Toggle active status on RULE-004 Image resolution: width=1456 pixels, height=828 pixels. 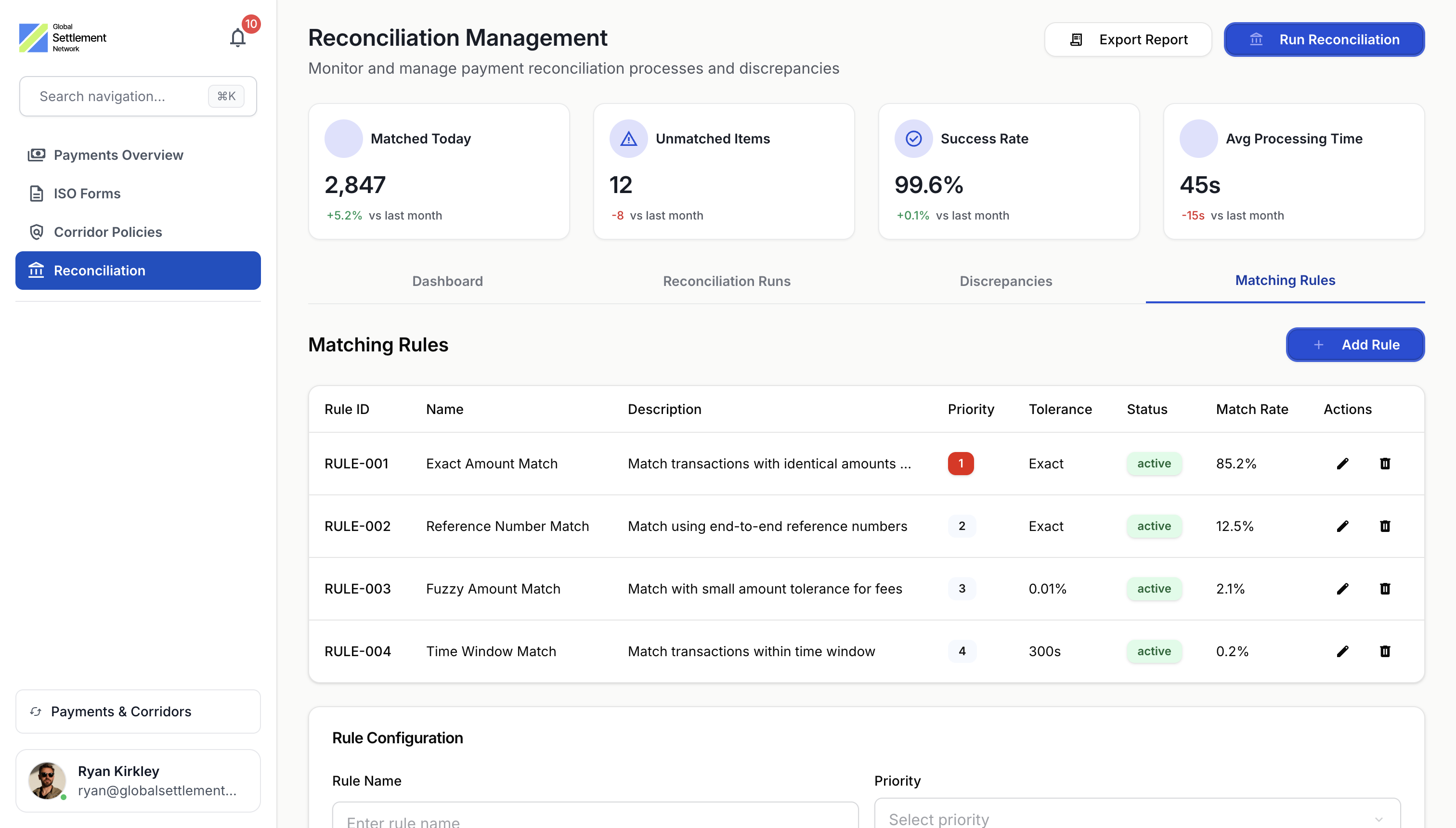tap(1154, 651)
